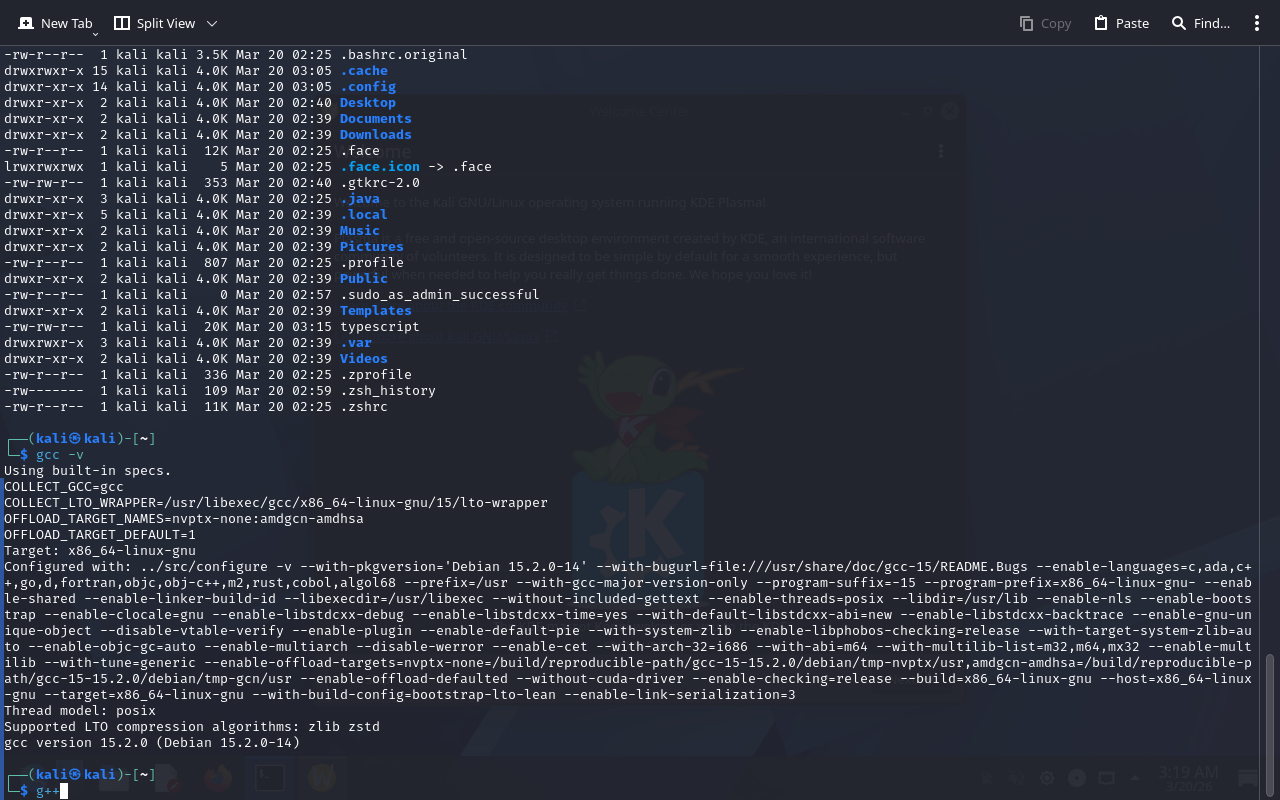Open the Find search bar
The width and height of the screenshot is (1280, 800).
[x=1200, y=23]
